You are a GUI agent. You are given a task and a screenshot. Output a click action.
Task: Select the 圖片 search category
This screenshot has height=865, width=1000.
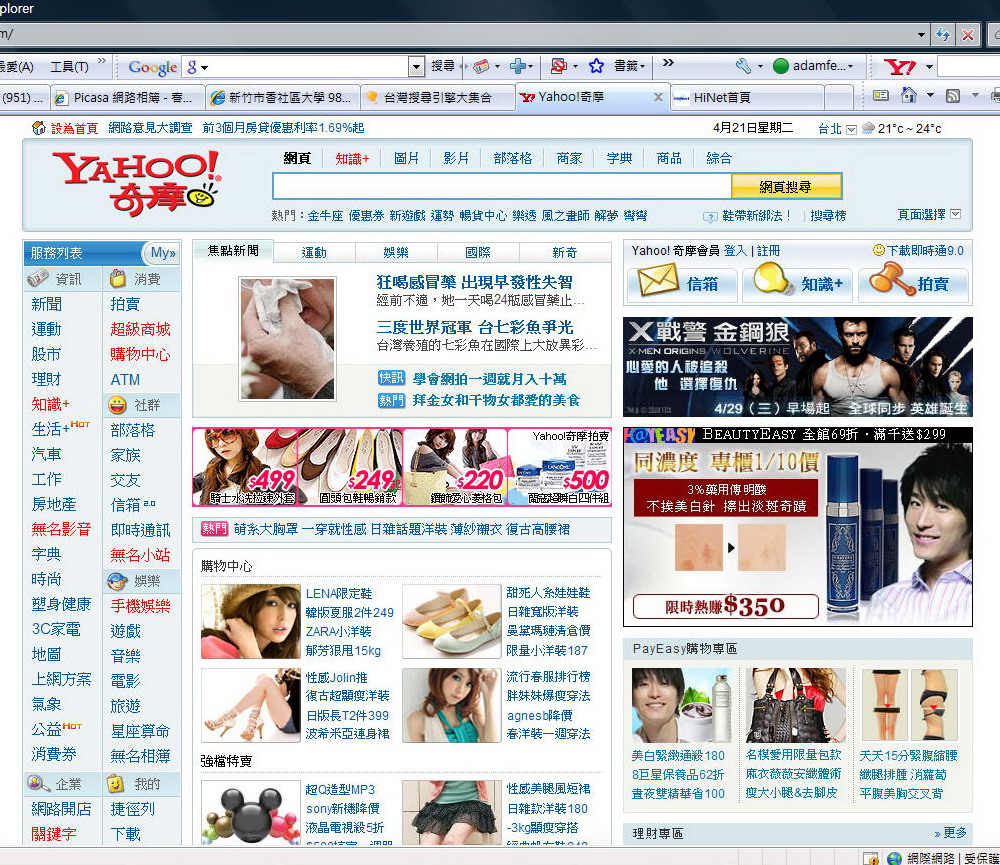(406, 158)
